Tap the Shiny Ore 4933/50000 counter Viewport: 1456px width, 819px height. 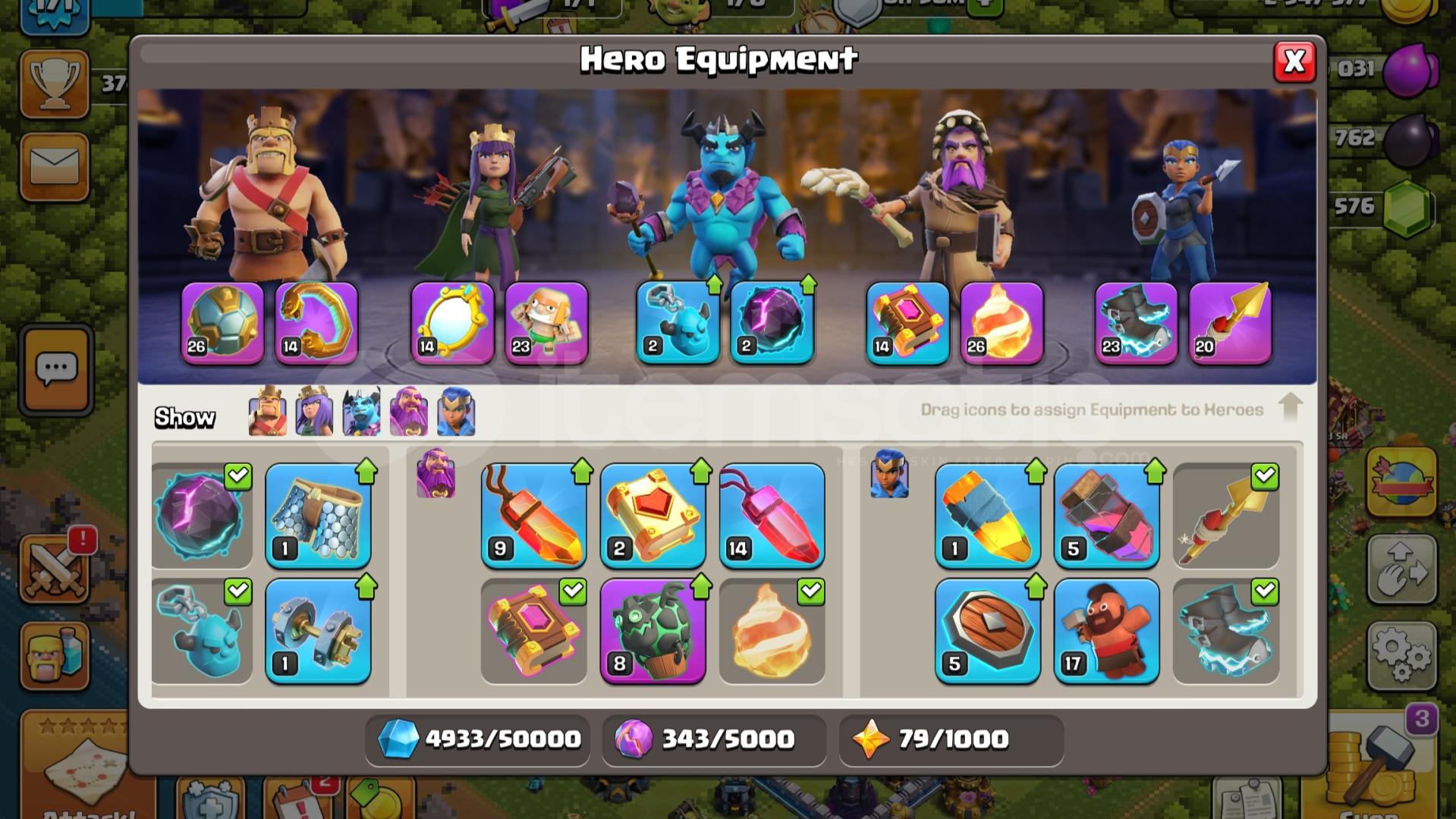[x=478, y=739]
